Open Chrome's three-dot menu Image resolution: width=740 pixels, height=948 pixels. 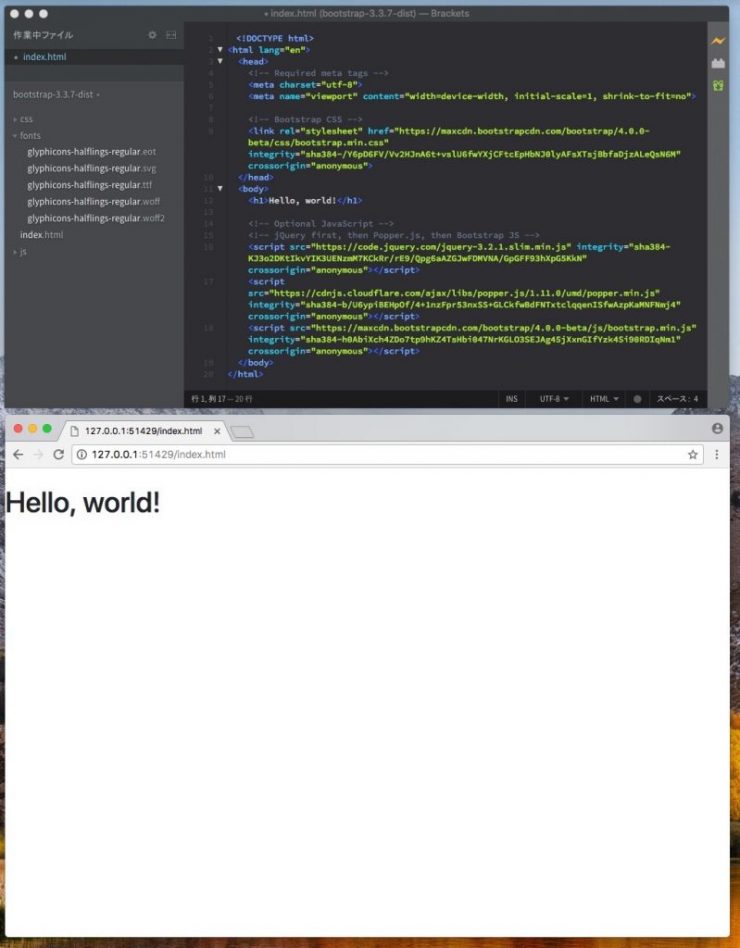coord(716,454)
